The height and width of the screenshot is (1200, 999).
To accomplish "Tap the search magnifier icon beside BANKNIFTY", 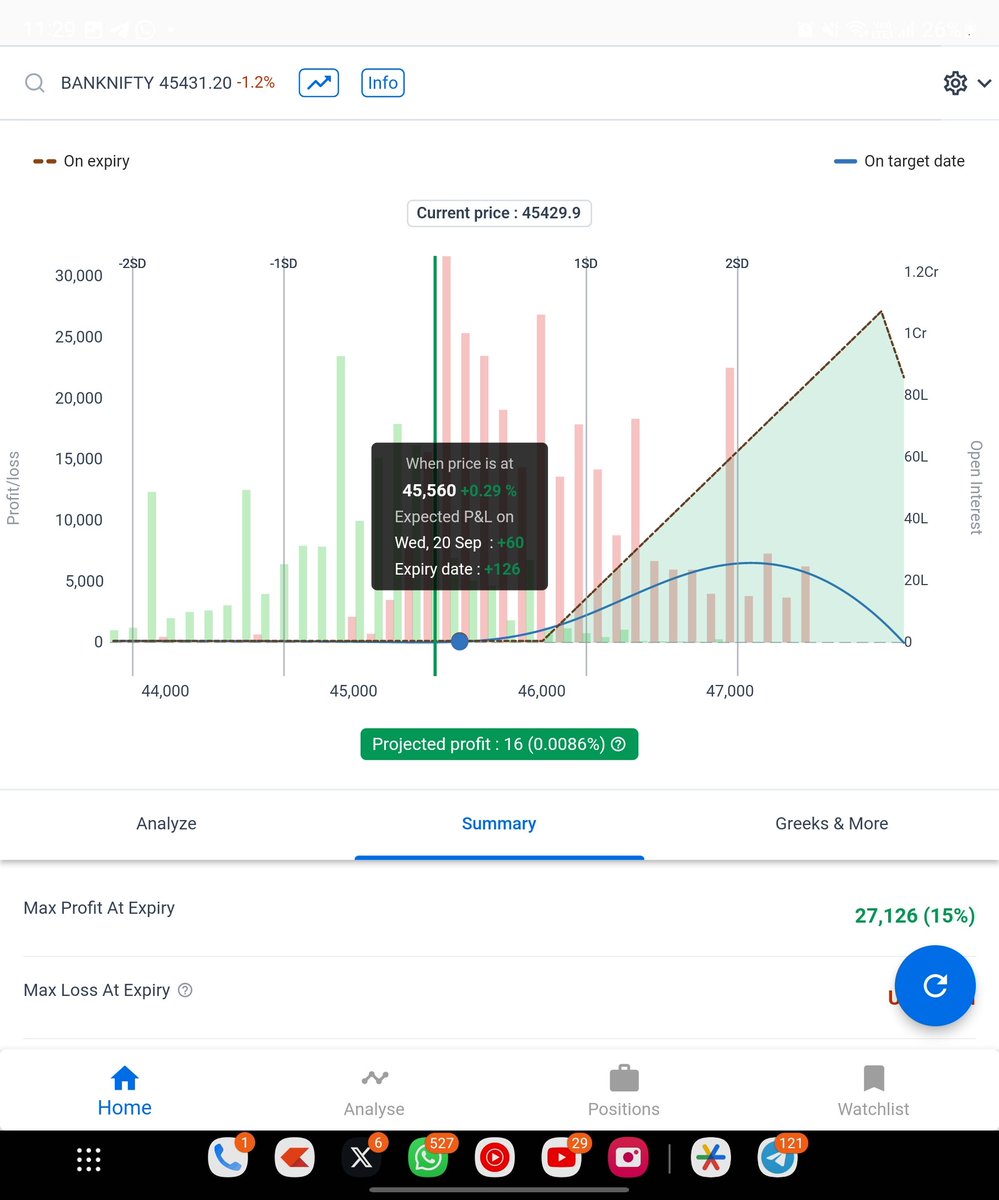I will (35, 83).
